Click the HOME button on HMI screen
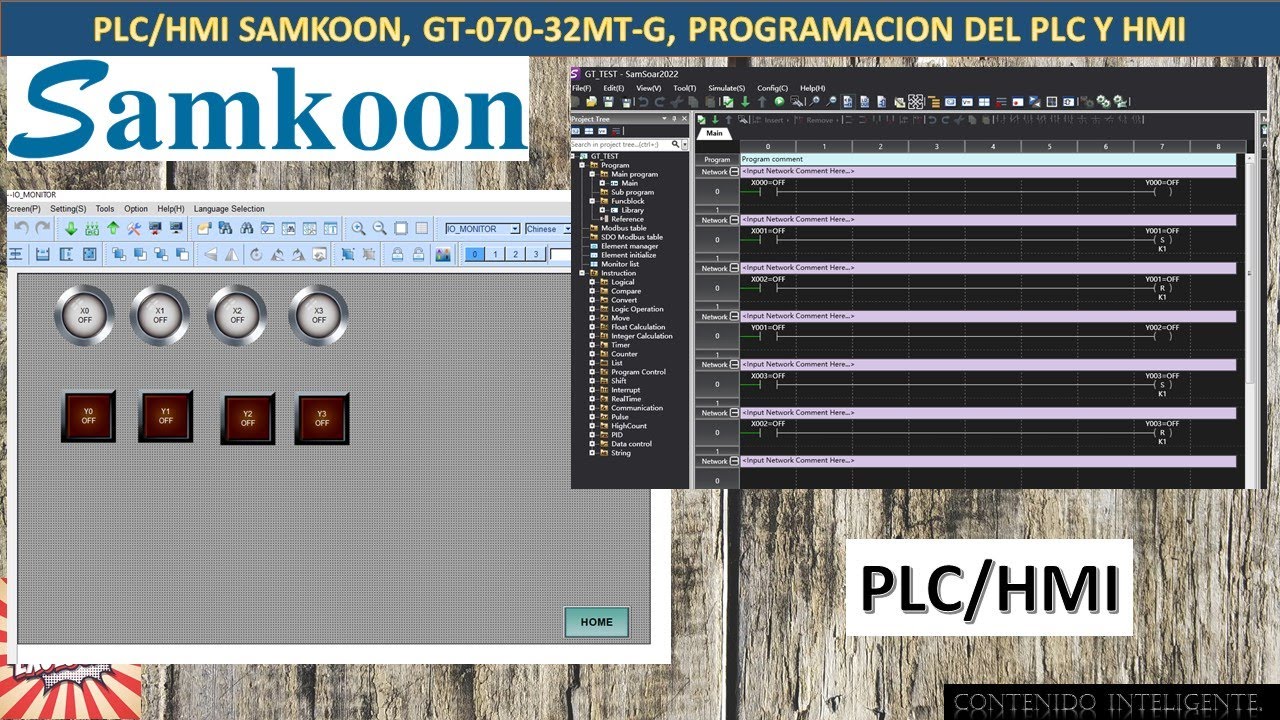Viewport: 1280px width, 720px height. coord(596,622)
